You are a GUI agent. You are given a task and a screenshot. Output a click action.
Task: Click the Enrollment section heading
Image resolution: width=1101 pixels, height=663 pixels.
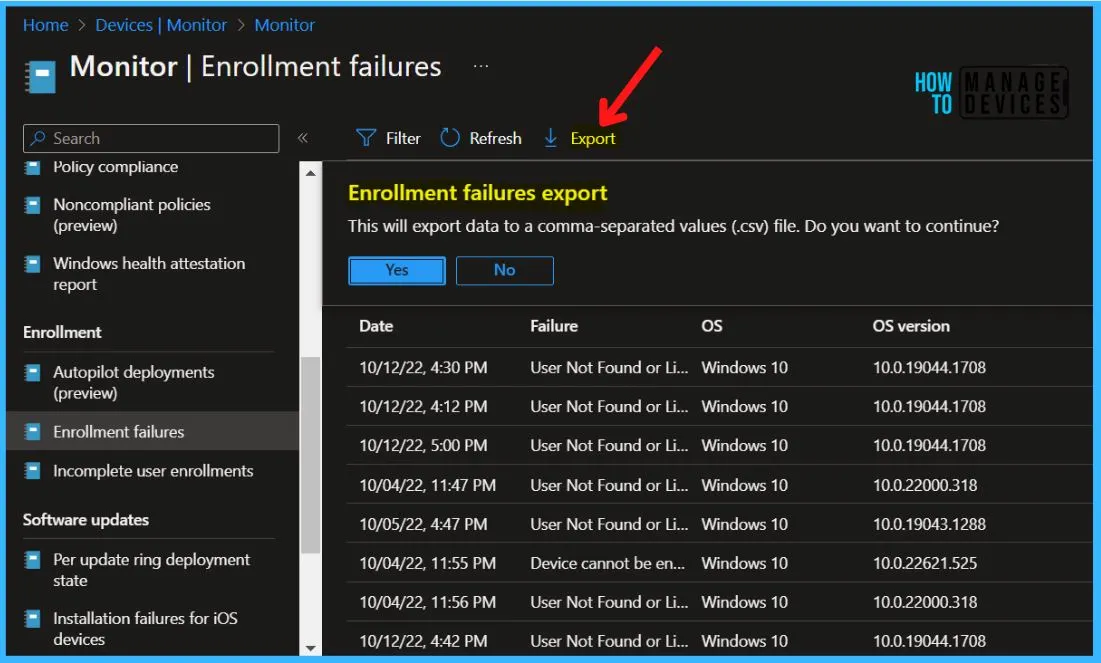(x=62, y=332)
